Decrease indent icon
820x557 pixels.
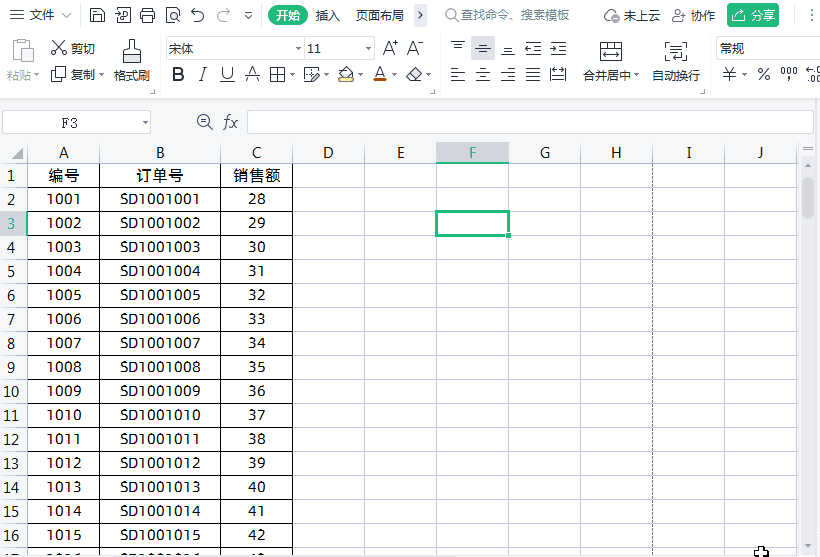533,49
